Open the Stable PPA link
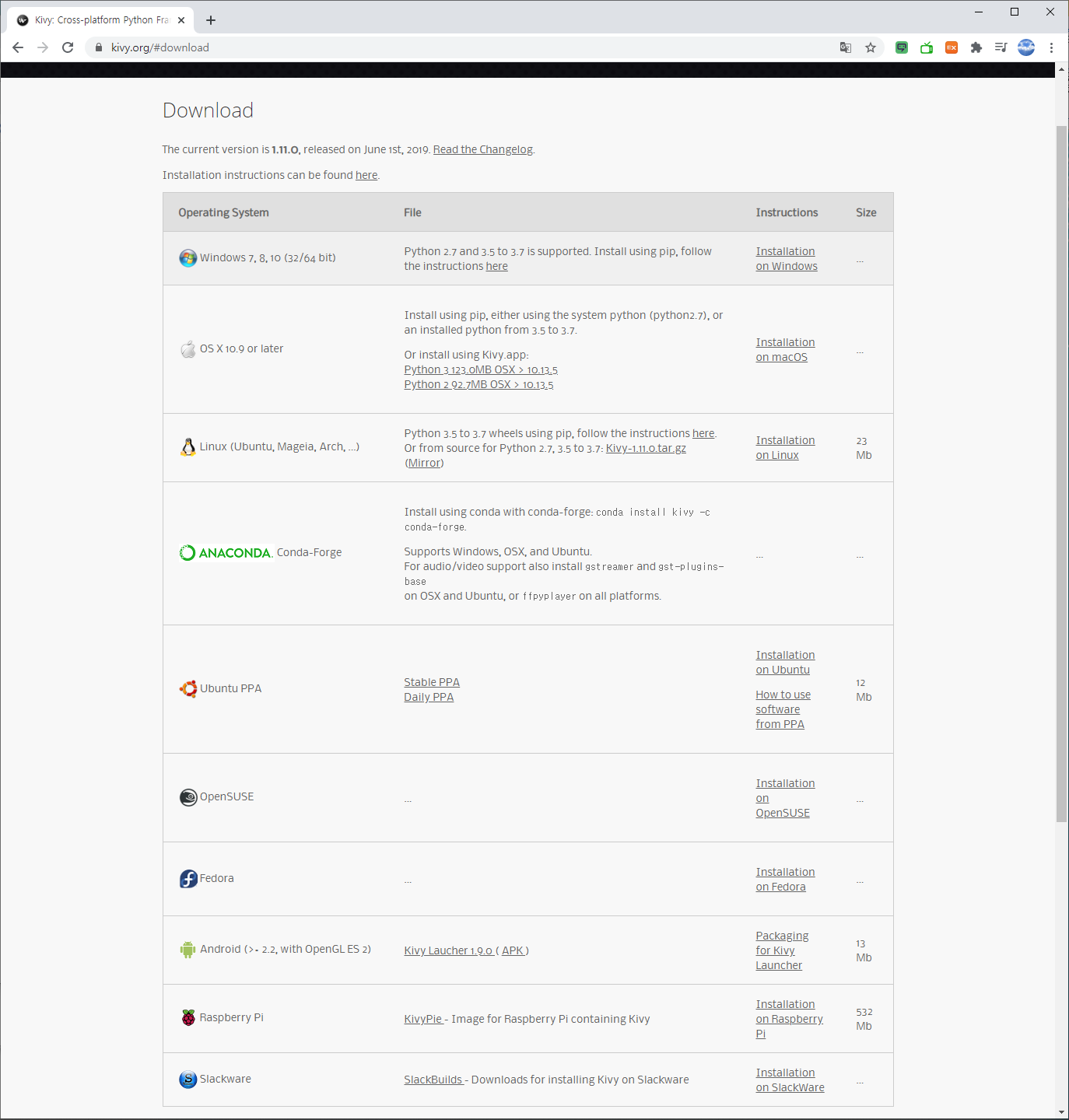 click(x=432, y=683)
